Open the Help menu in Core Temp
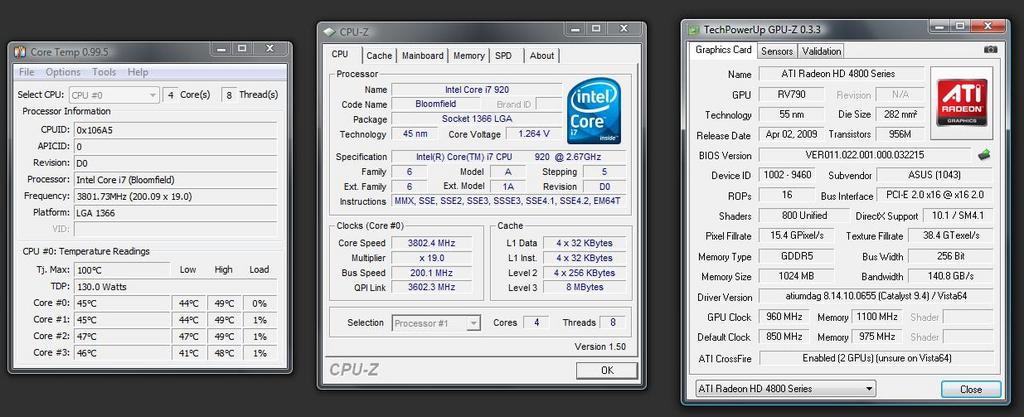 [138, 72]
